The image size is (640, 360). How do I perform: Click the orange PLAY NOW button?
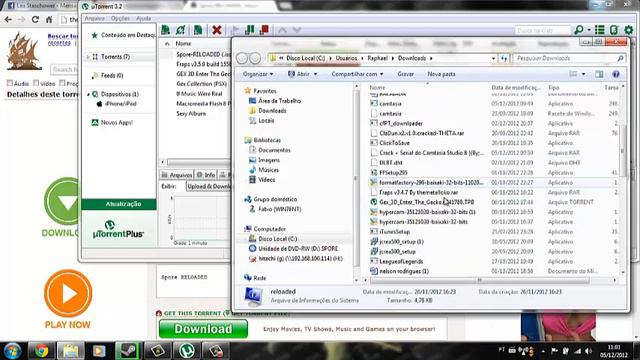click(x=68, y=298)
